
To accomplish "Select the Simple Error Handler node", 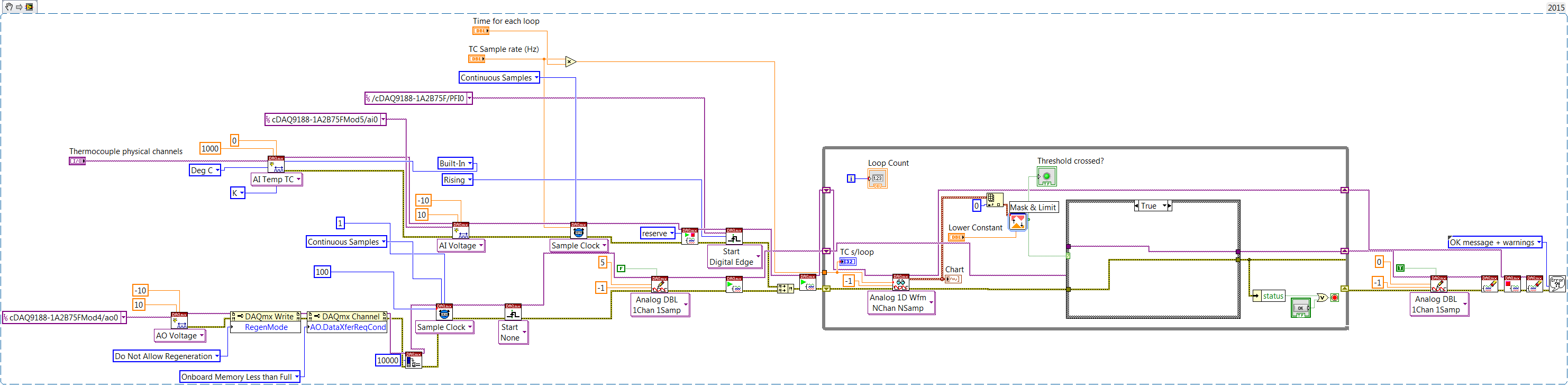I will [1557, 284].
